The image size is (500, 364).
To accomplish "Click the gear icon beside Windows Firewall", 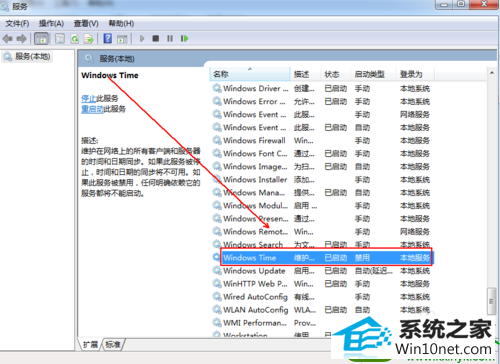I will (x=217, y=140).
